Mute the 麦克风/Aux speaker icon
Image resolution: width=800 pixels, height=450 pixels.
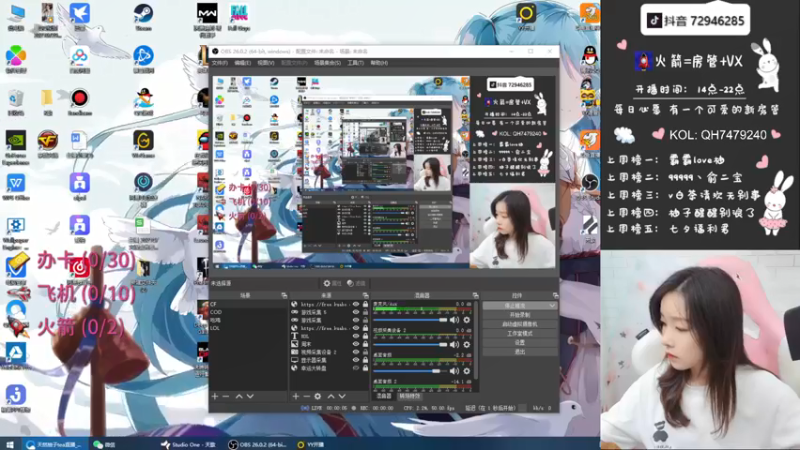coord(454,320)
